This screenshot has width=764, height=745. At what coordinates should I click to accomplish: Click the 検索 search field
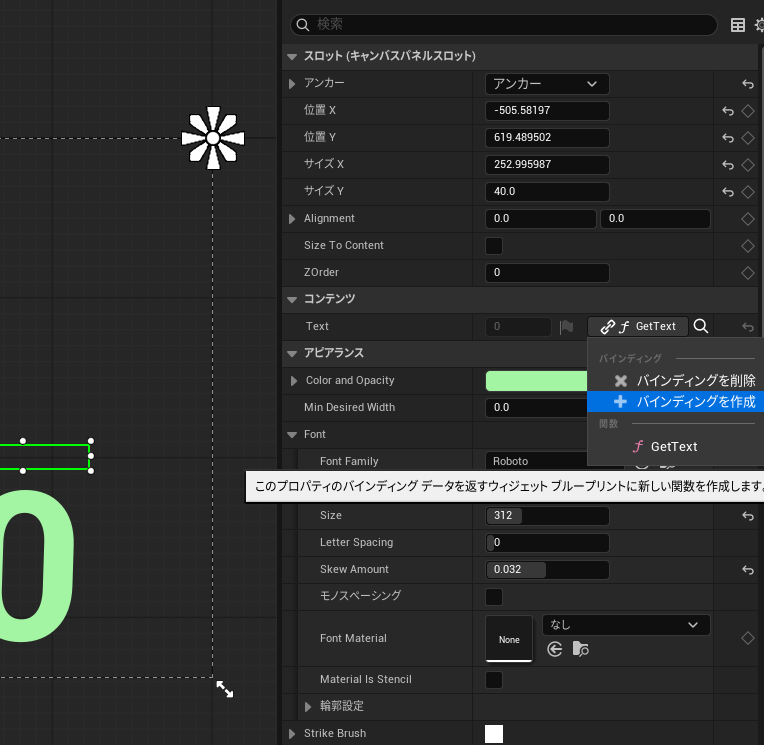pos(510,25)
